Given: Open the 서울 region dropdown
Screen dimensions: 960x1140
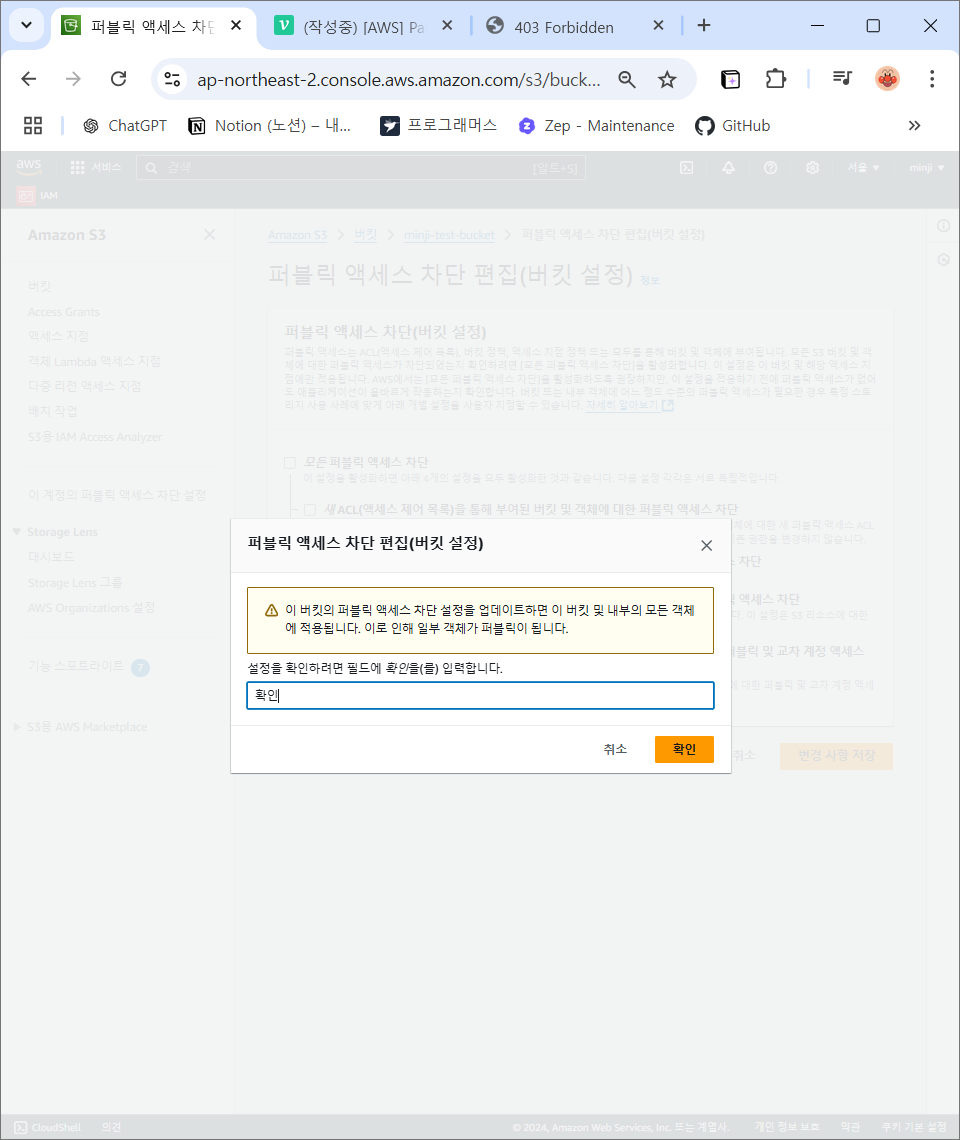Looking at the screenshot, I should point(863,168).
